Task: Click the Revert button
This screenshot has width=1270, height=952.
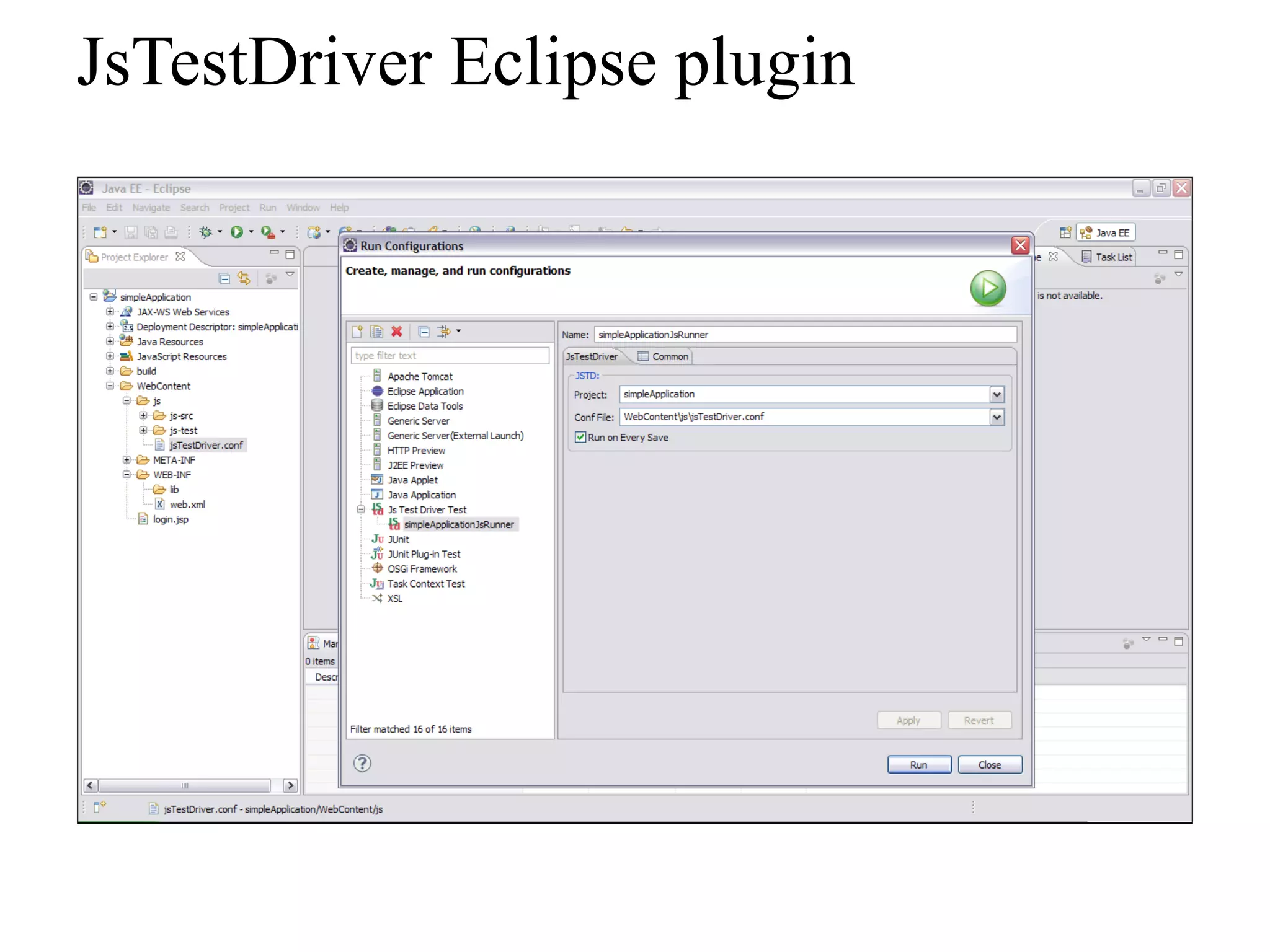Action: [979, 720]
